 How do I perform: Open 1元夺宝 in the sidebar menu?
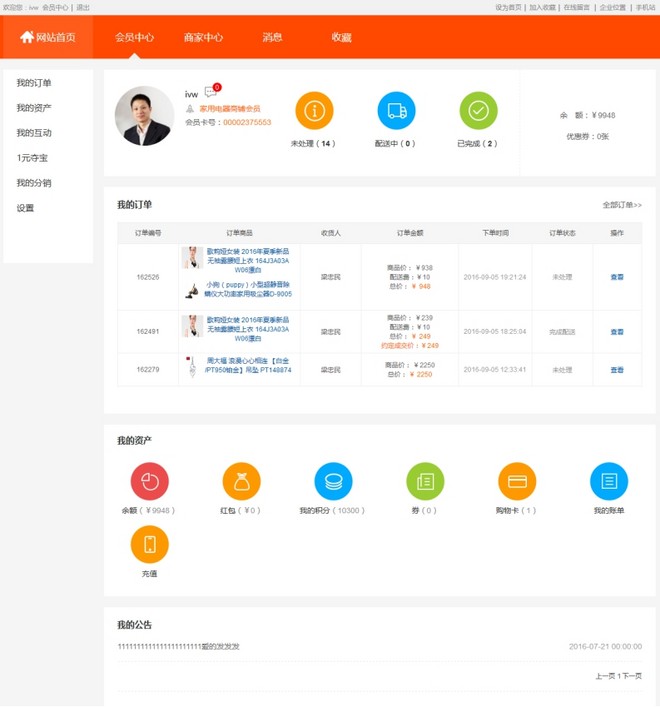coord(32,158)
